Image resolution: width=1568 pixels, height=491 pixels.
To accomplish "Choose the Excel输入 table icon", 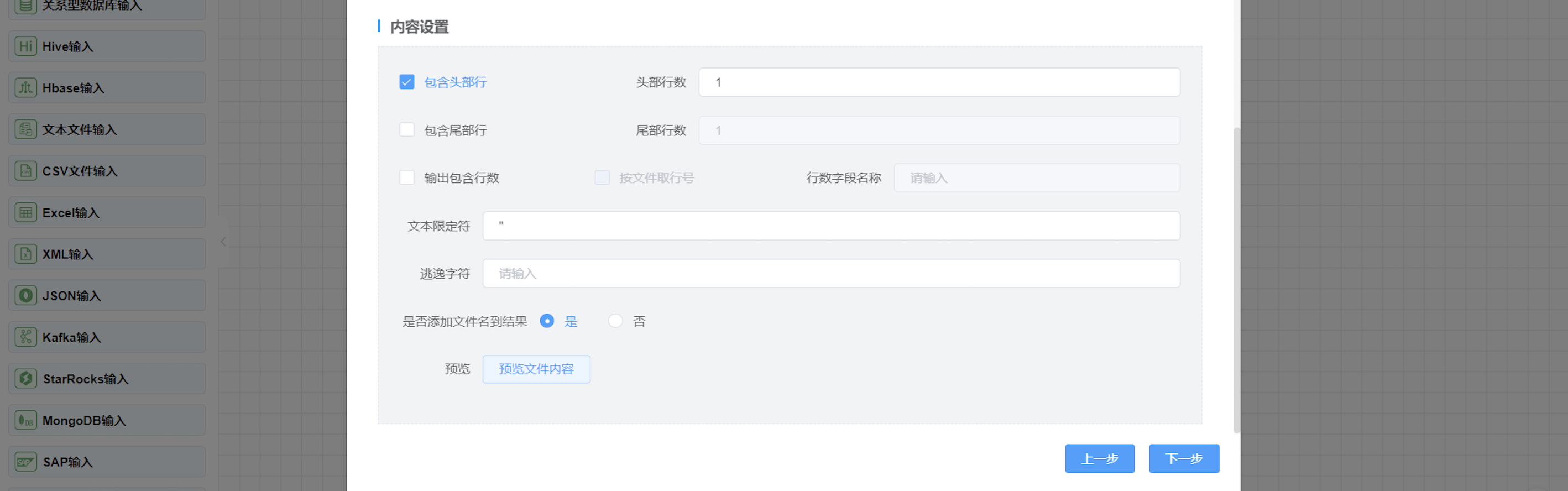I will 25,213.
